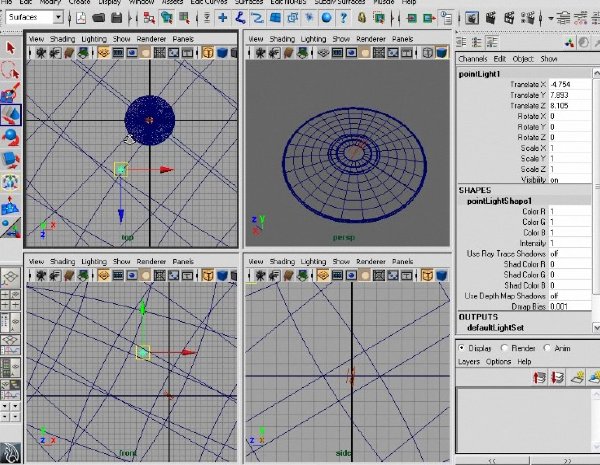Click the Render Current Frame clapperboard
Image resolution: width=600 pixels, height=465 pixels.
pos(491,18)
